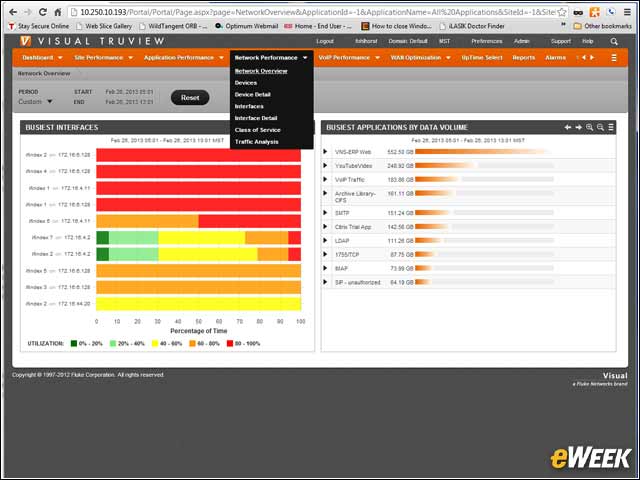Reload the page with browser refresh icon
Viewport: 640px width, 480px height.
click(42, 12)
